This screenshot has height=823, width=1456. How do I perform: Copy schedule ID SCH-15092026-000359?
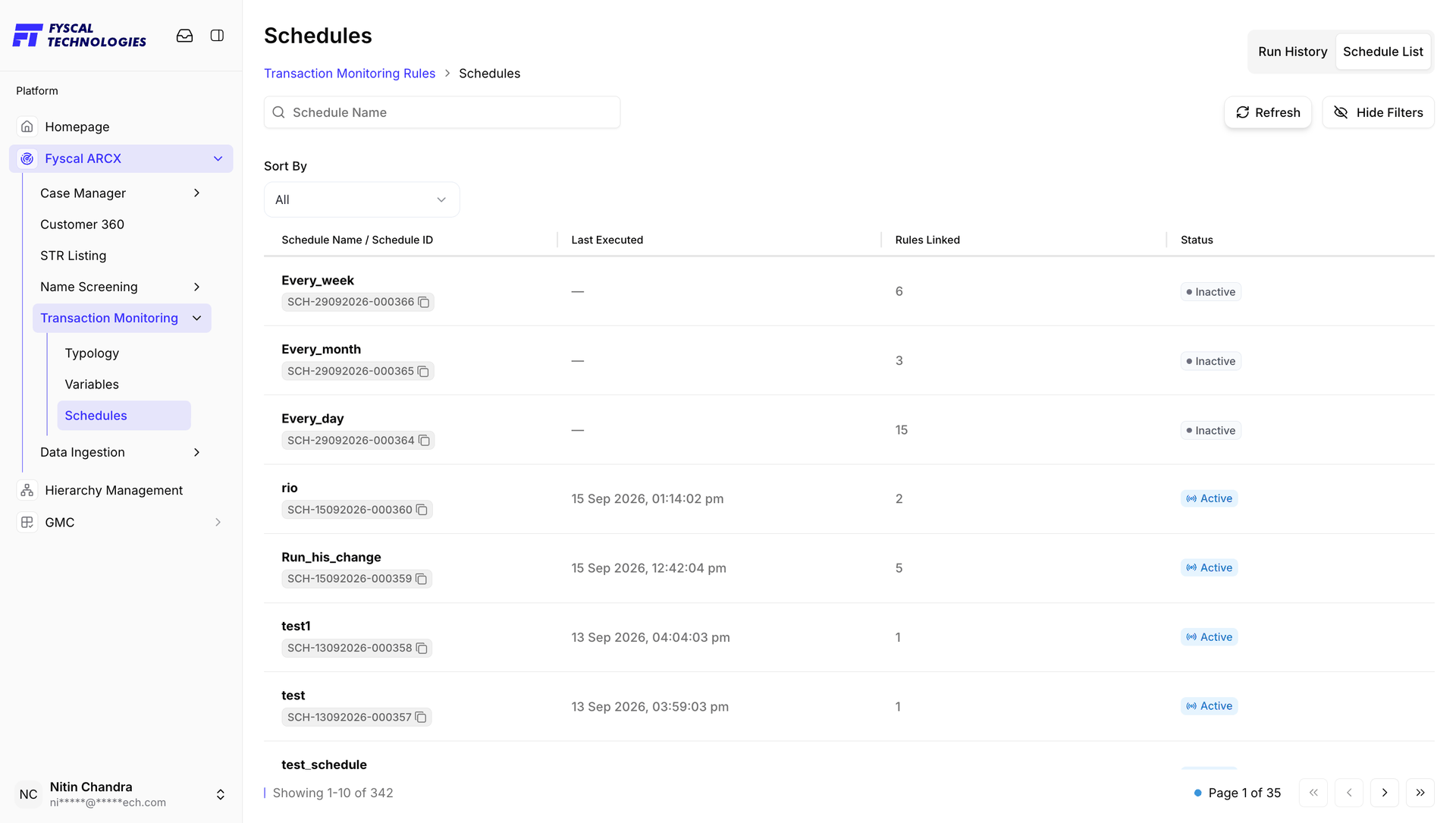[x=422, y=579]
